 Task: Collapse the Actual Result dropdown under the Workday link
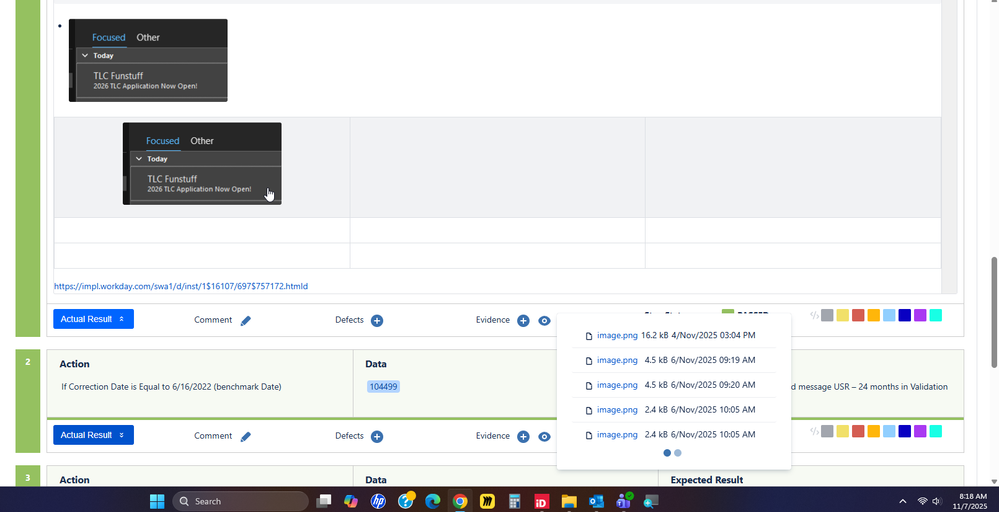[93, 319]
